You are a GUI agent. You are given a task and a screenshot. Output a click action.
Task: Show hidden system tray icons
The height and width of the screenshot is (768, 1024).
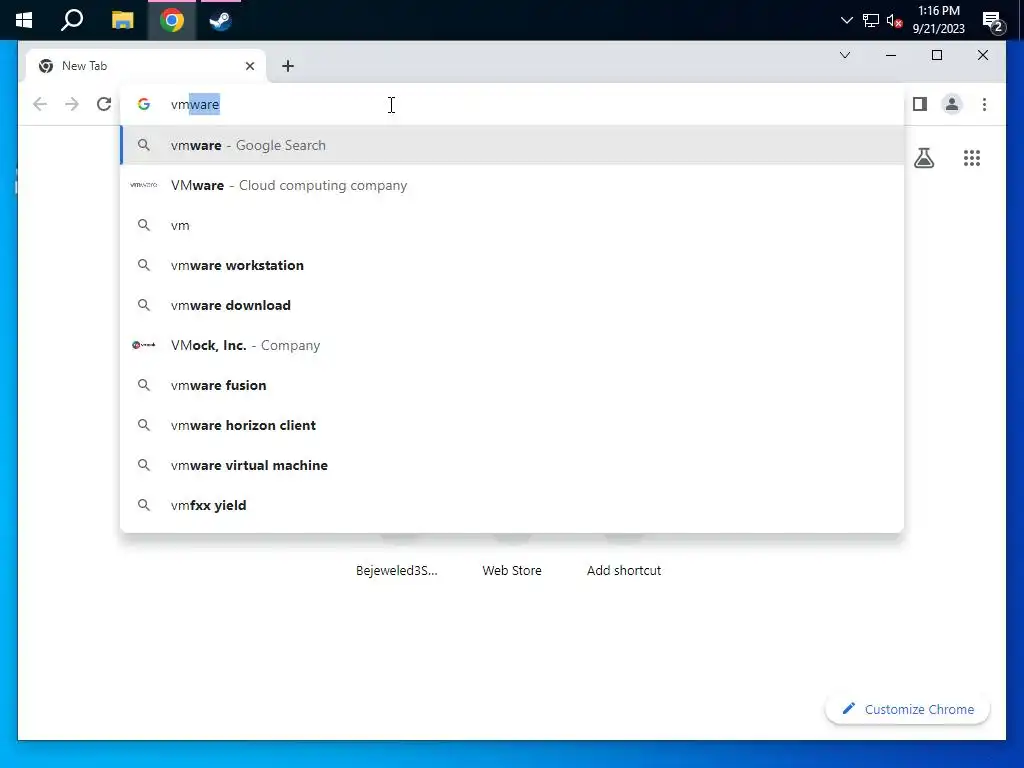[x=846, y=20]
